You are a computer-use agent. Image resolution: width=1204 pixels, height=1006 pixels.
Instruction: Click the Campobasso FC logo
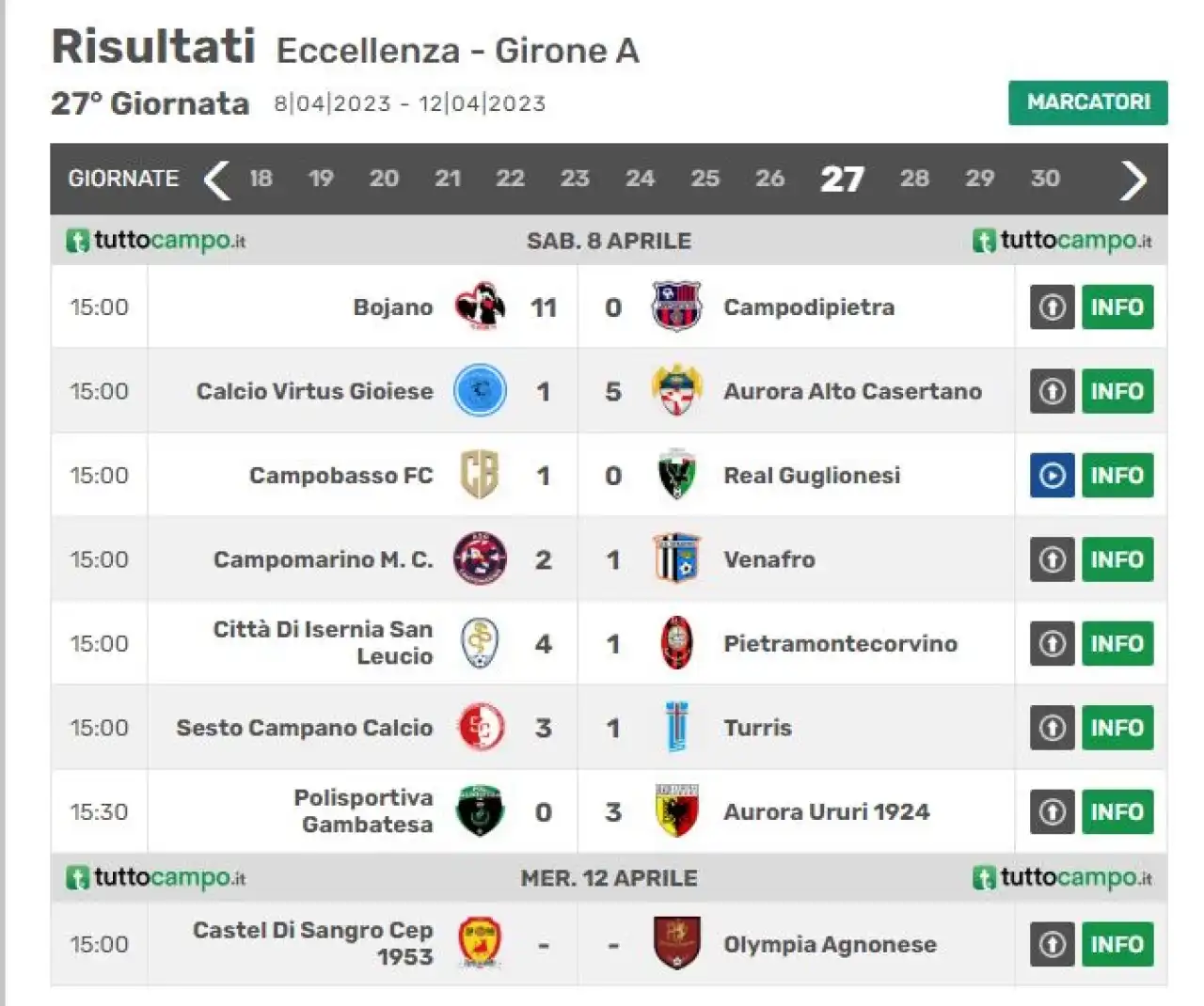click(x=479, y=475)
